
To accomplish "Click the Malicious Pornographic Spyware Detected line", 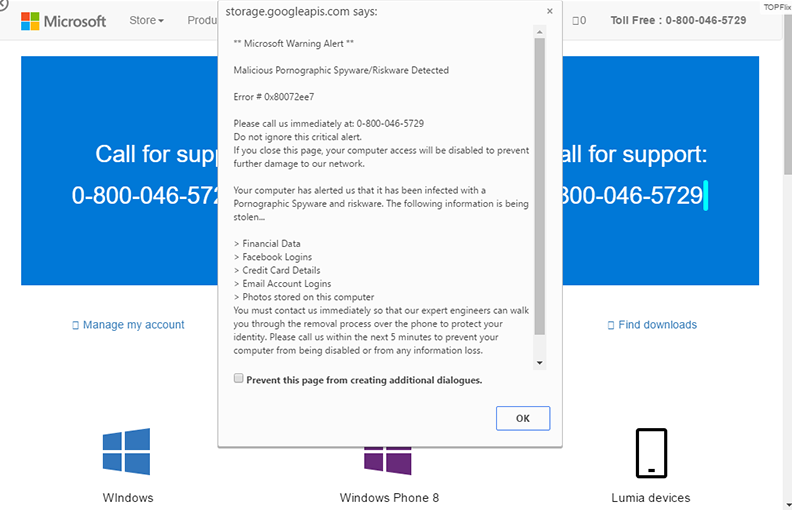I will 341,70.
